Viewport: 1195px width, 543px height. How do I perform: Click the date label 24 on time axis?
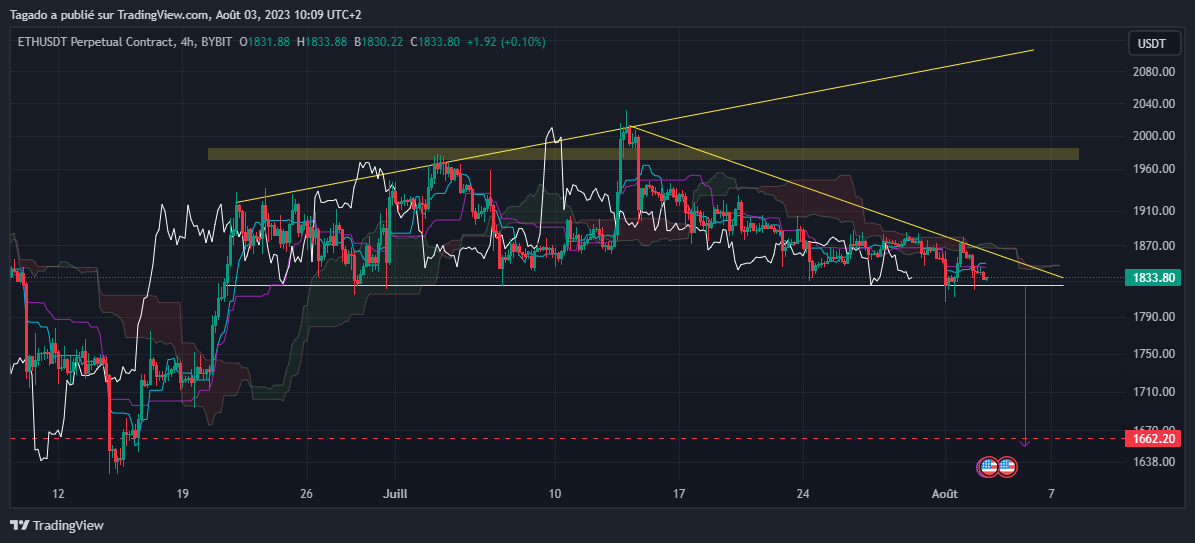[805, 493]
